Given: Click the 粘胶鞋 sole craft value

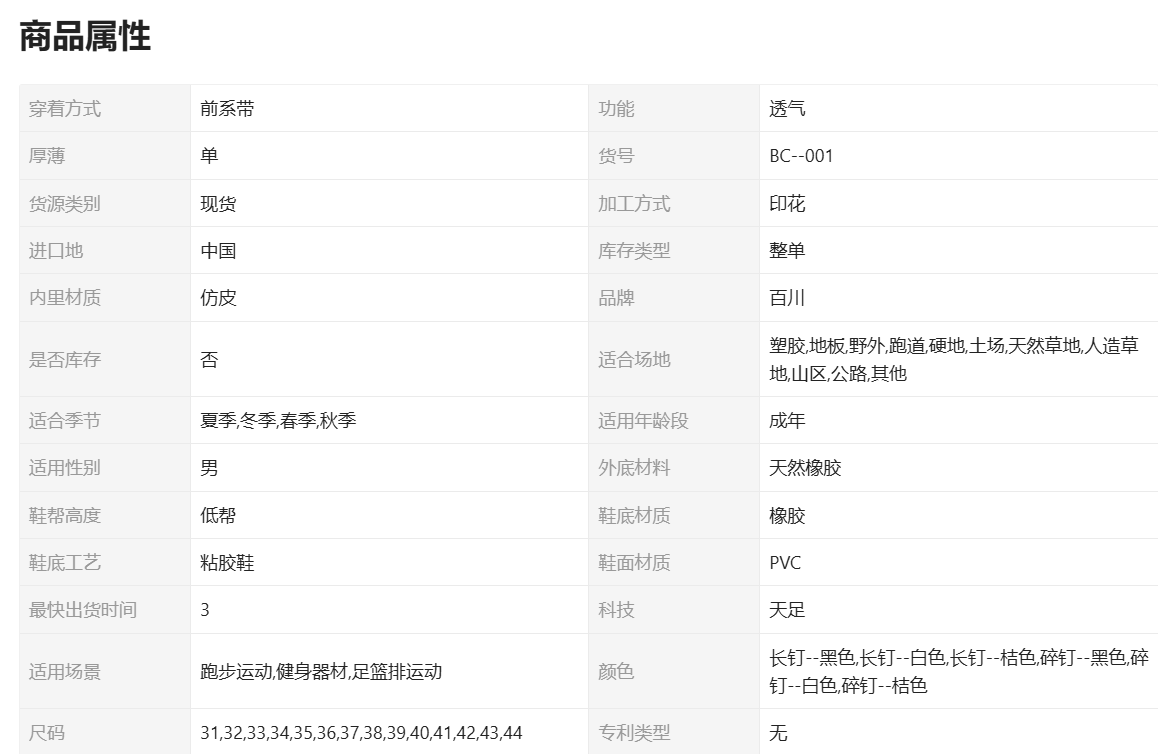Looking at the screenshot, I should click(227, 563).
